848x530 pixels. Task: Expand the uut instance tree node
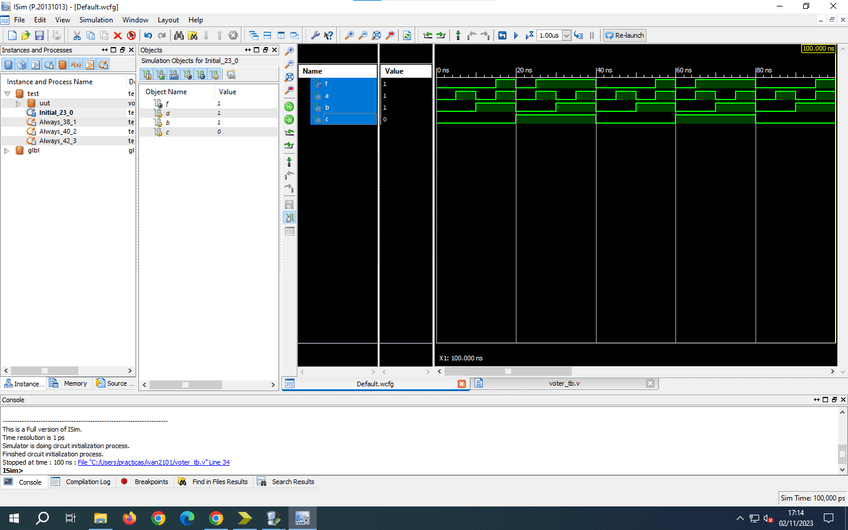pyautogui.click(x=18, y=103)
